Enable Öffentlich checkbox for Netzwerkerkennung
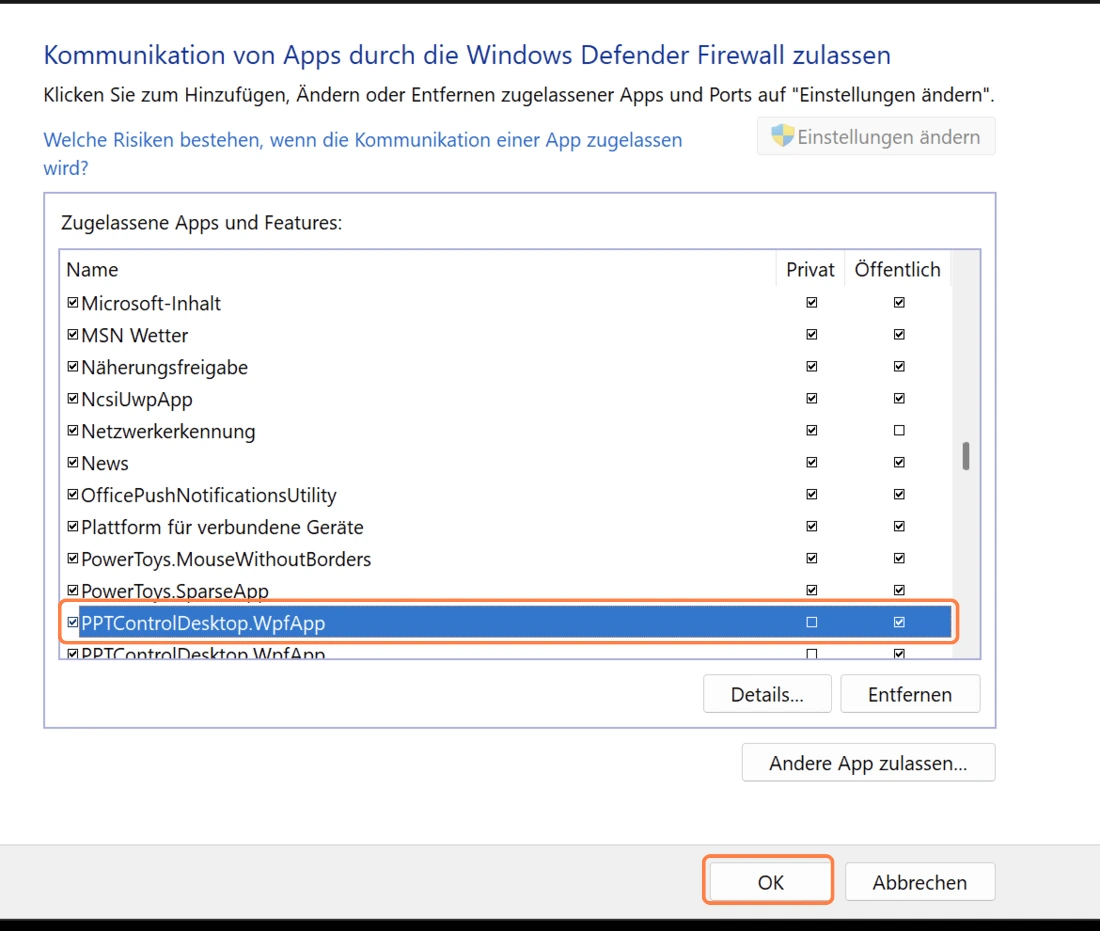Viewport: 1100px width, 931px height. tap(899, 430)
